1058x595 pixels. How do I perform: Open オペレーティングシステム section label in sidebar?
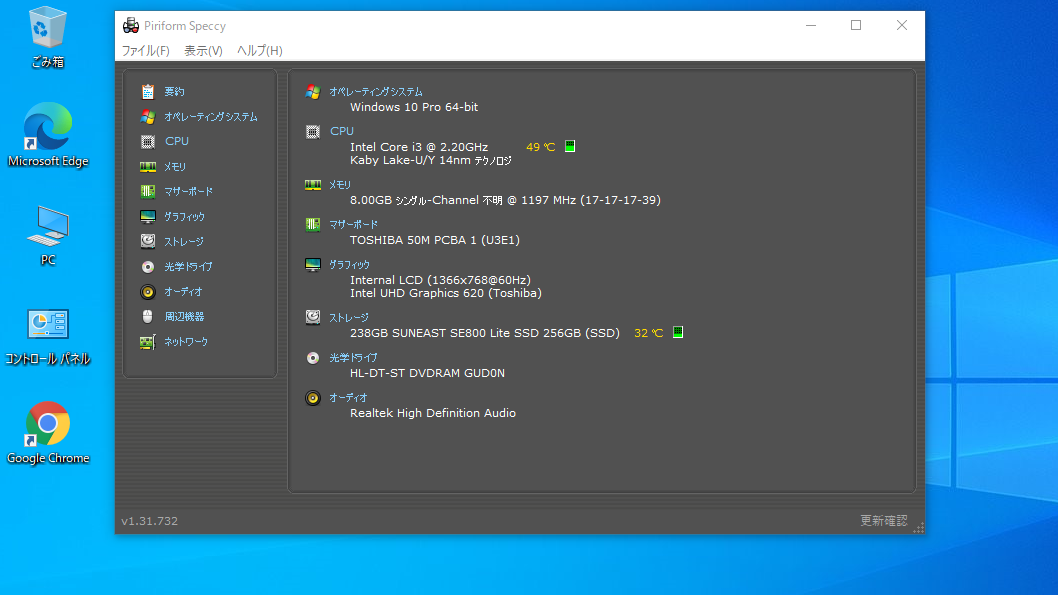(211, 117)
